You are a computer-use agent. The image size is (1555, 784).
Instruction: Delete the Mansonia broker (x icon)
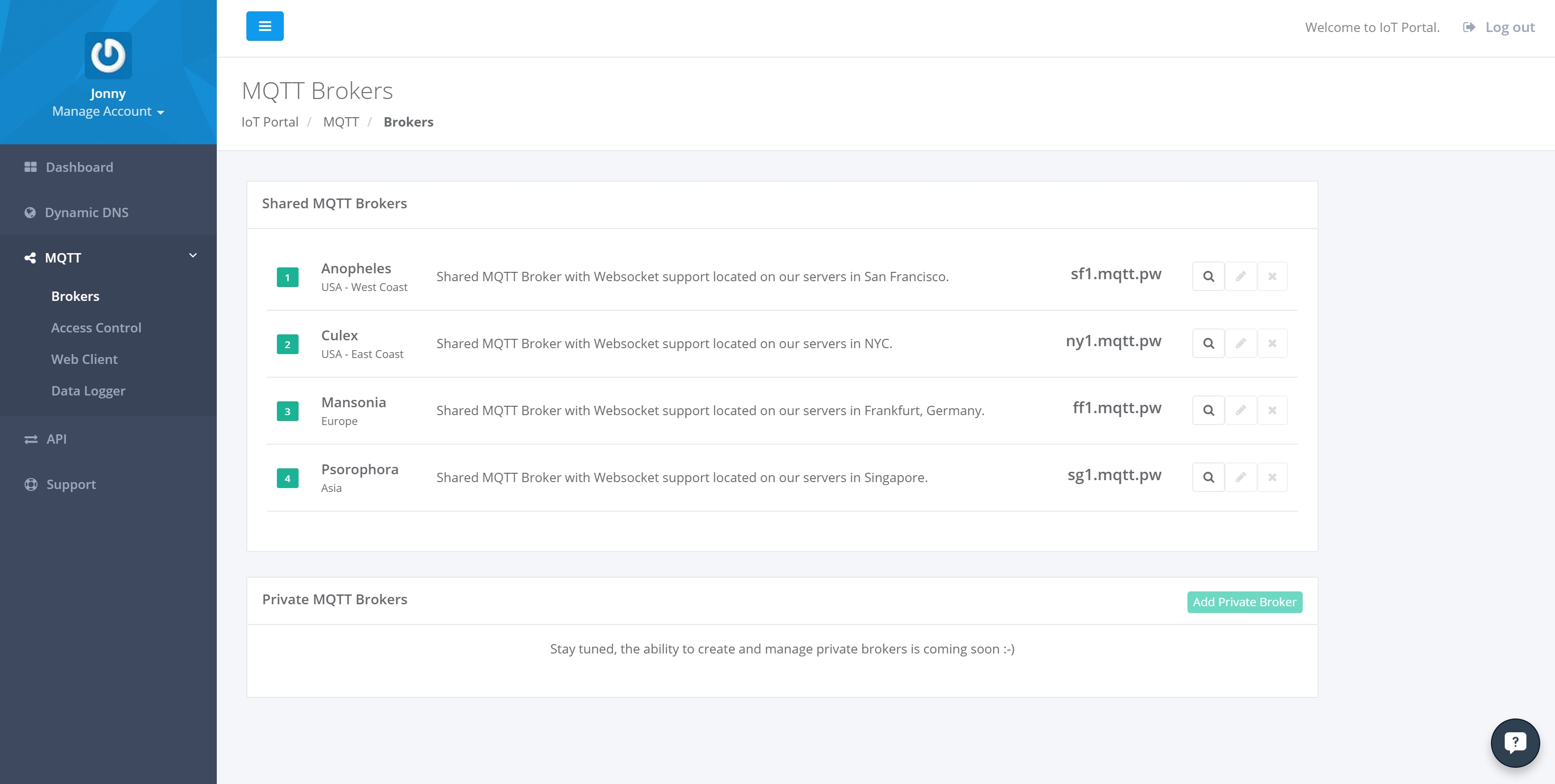pos(1272,410)
